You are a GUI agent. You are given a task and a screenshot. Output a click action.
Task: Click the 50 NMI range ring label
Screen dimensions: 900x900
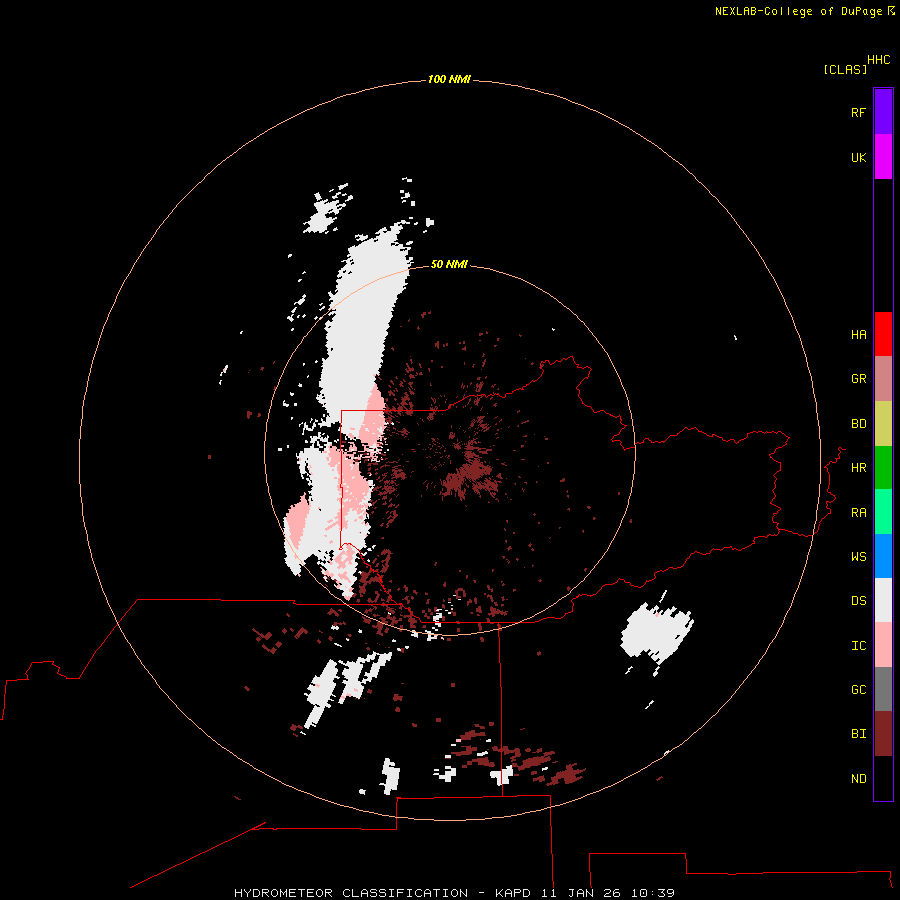pos(449,264)
